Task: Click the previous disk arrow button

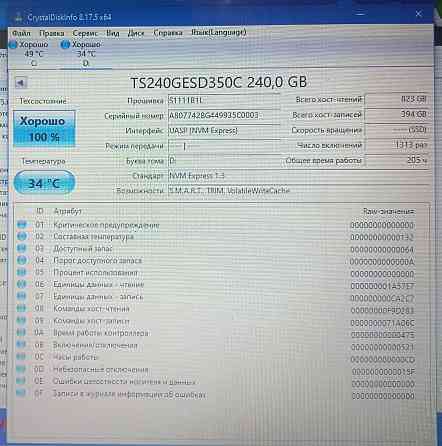Action: [21, 82]
